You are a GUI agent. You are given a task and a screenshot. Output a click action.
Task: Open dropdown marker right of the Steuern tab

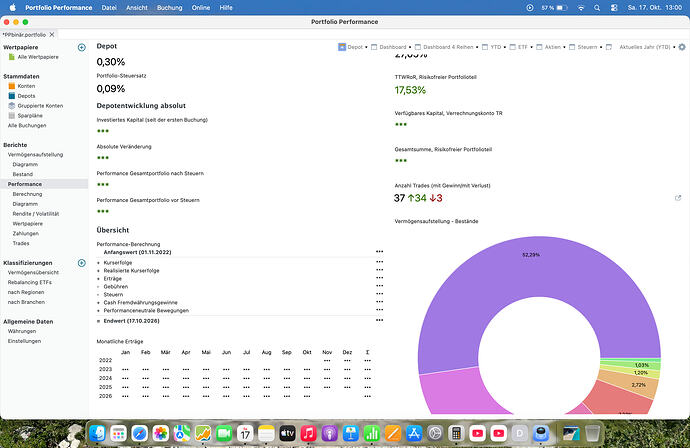click(601, 48)
